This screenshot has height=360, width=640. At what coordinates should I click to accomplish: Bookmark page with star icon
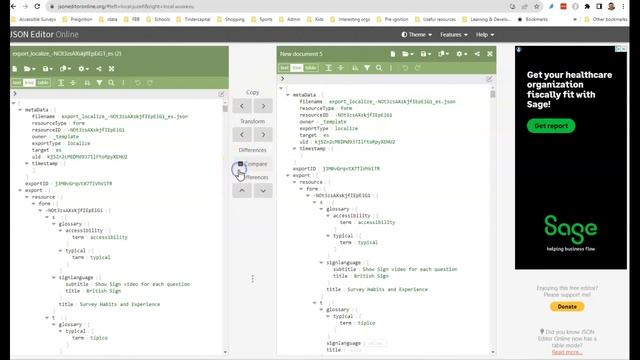[x=537, y=7]
